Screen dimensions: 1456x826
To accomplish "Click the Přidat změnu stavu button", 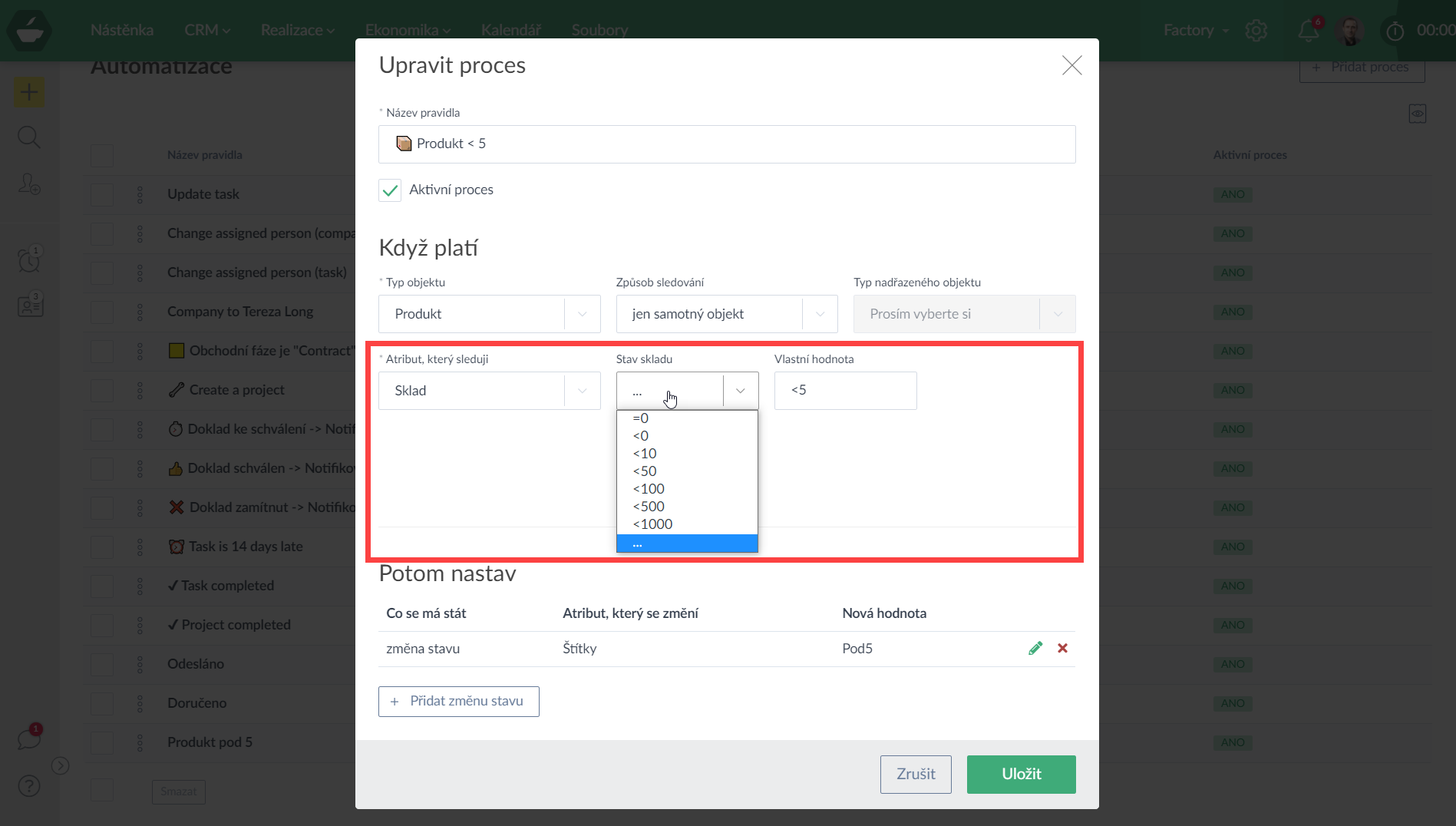I will (x=458, y=701).
